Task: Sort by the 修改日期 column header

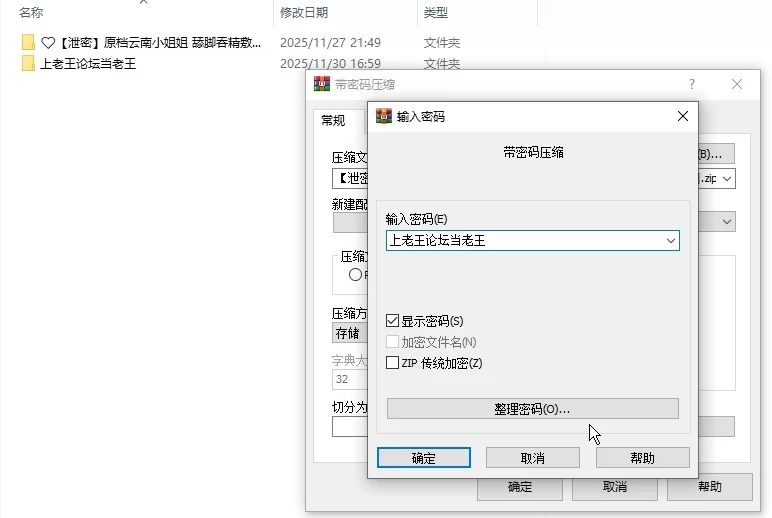Action: pos(304,12)
